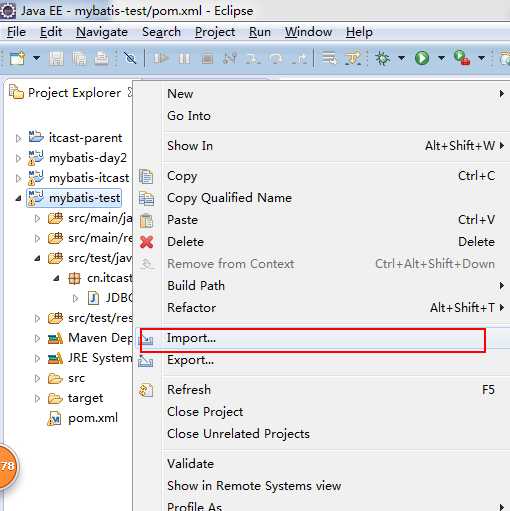This screenshot has height=511, width=510.
Task: Expand the target folder node
Action: coord(37,398)
